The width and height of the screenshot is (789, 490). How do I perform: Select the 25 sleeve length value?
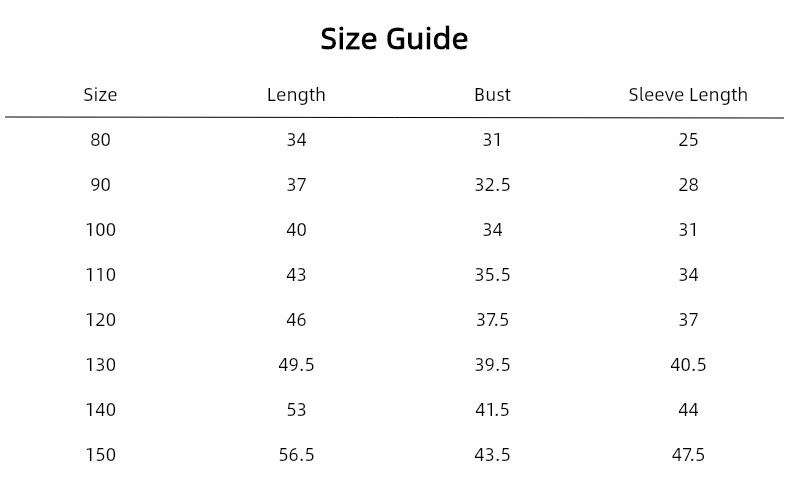point(688,139)
